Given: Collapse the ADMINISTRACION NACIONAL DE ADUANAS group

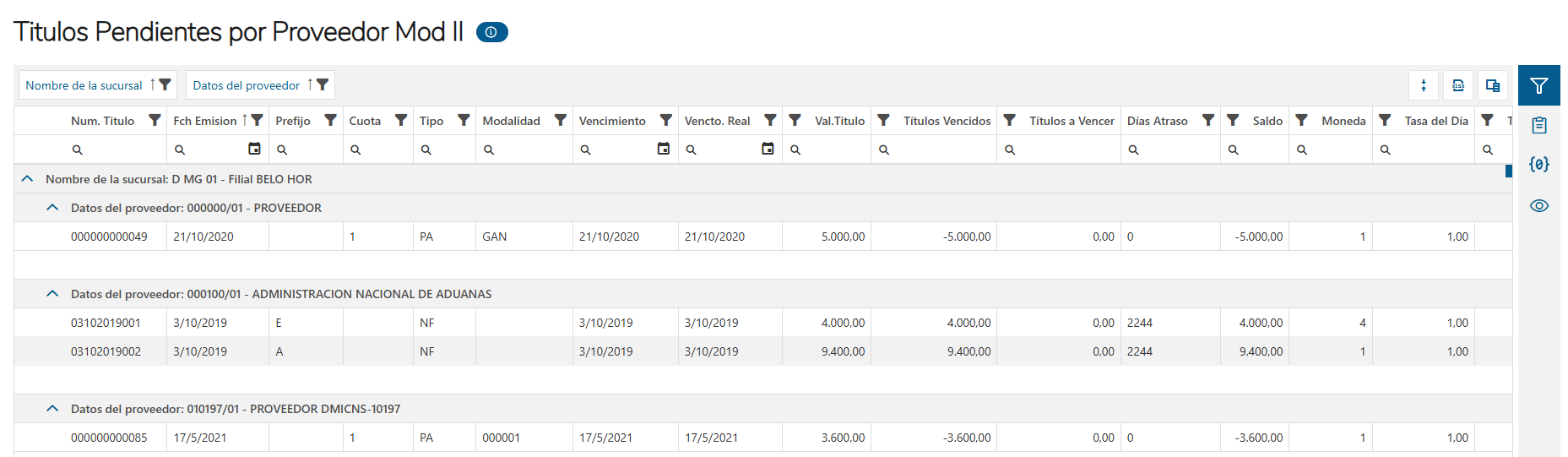Looking at the screenshot, I should click(52, 294).
